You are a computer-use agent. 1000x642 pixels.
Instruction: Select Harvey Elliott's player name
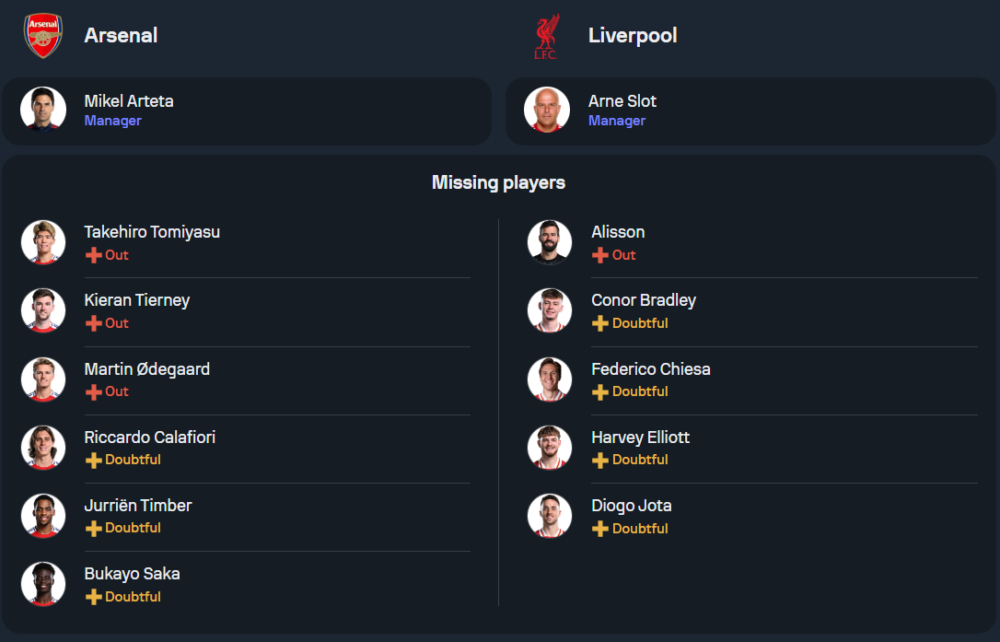pos(640,437)
